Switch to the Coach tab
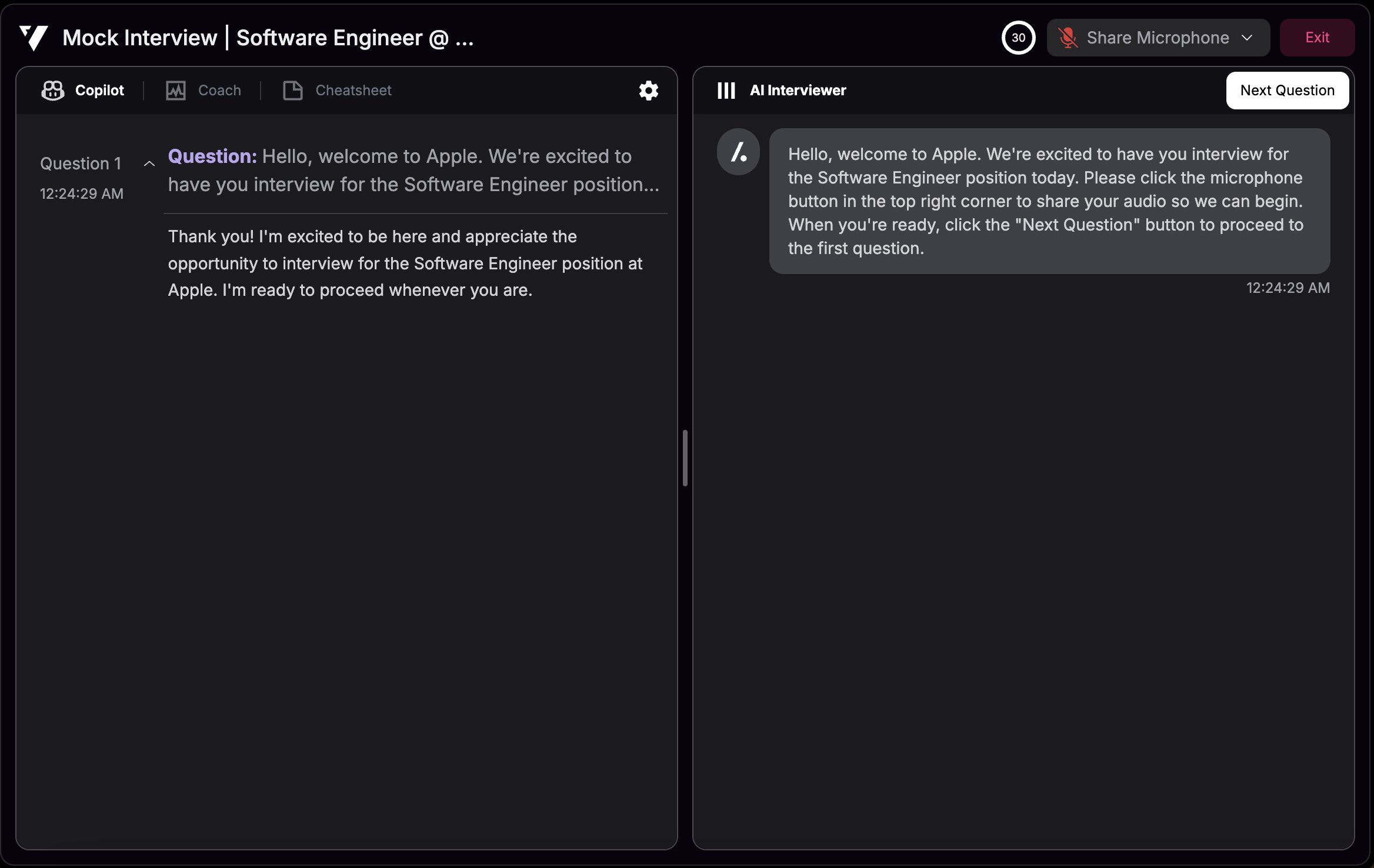1374x868 pixels. click(219, 91)
